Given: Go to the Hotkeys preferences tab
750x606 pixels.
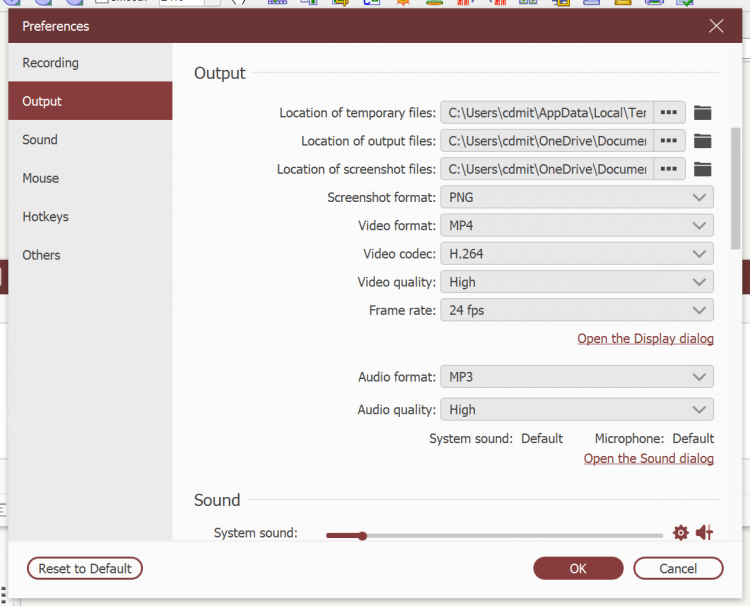Looking at the screenshot, I should coord(46,217).
